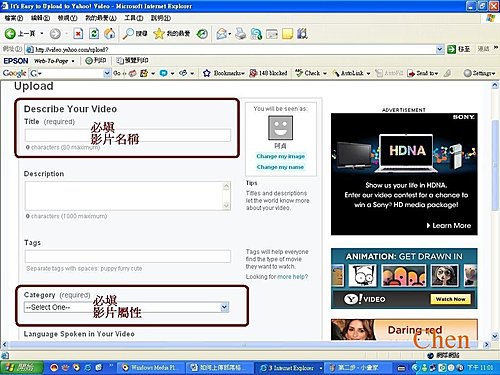The image size is (500, 375).
Task: Click the taskbar clock showing 11:01
Action: [x=479, y=368]
